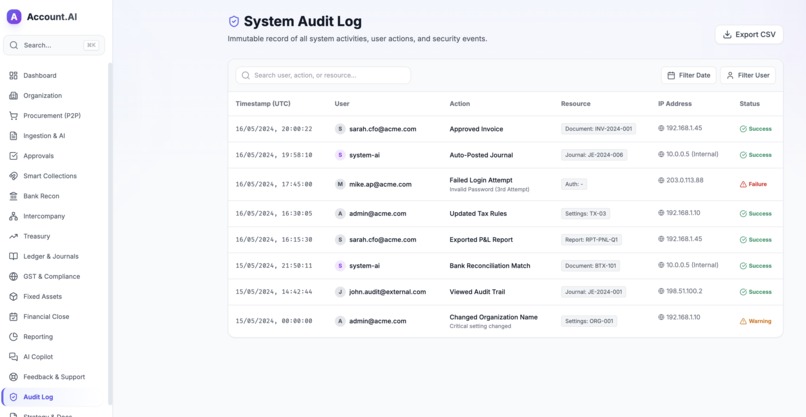This screenshot has height=417, width=806.
Task: Click the Intercompany network icon
Action: 13,216
